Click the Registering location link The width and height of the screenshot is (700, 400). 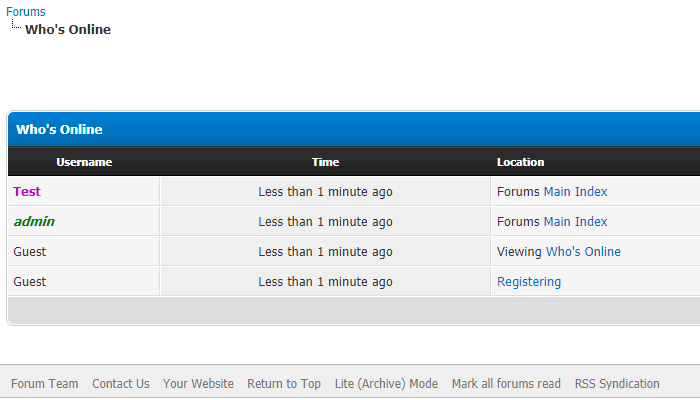[529, 282]
